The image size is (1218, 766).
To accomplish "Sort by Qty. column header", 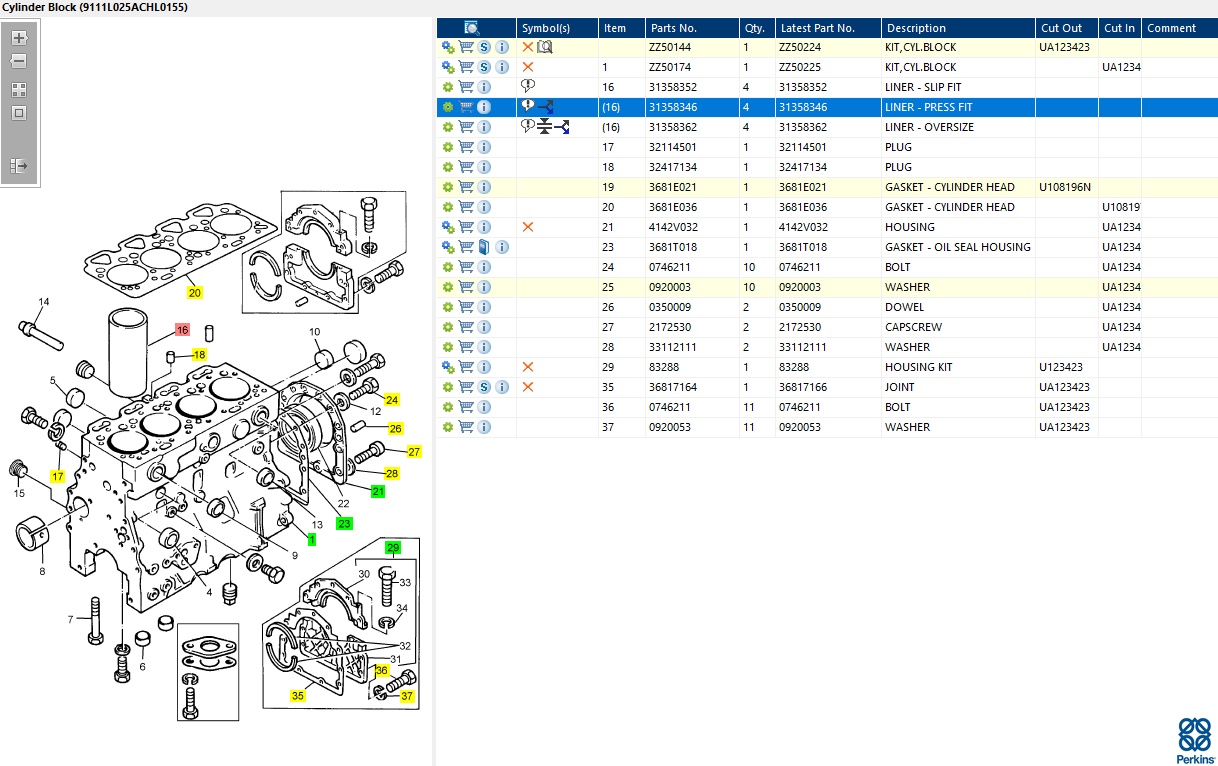I will coord(756,28).
